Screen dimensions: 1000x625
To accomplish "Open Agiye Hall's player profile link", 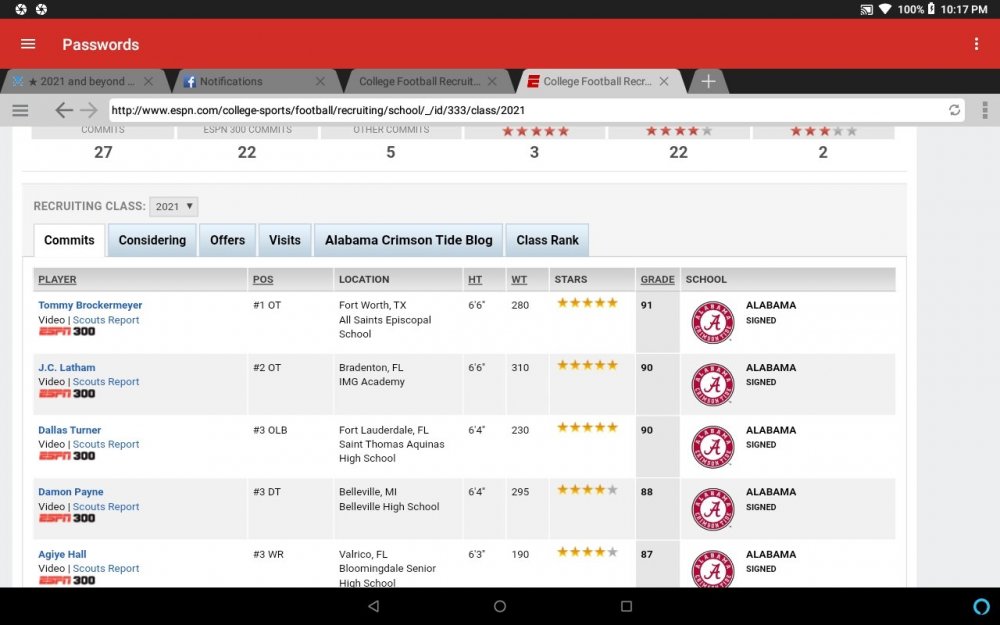I will coord(62,555).
